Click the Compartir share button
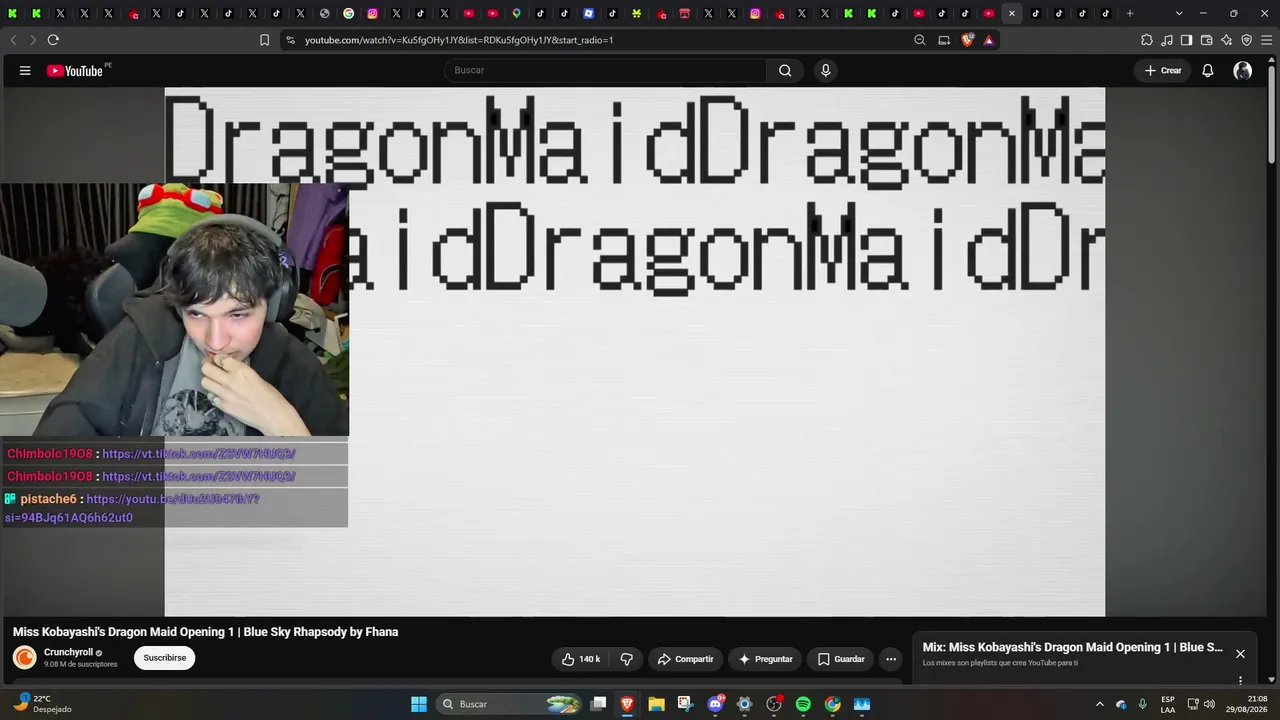 pos(685,659)
